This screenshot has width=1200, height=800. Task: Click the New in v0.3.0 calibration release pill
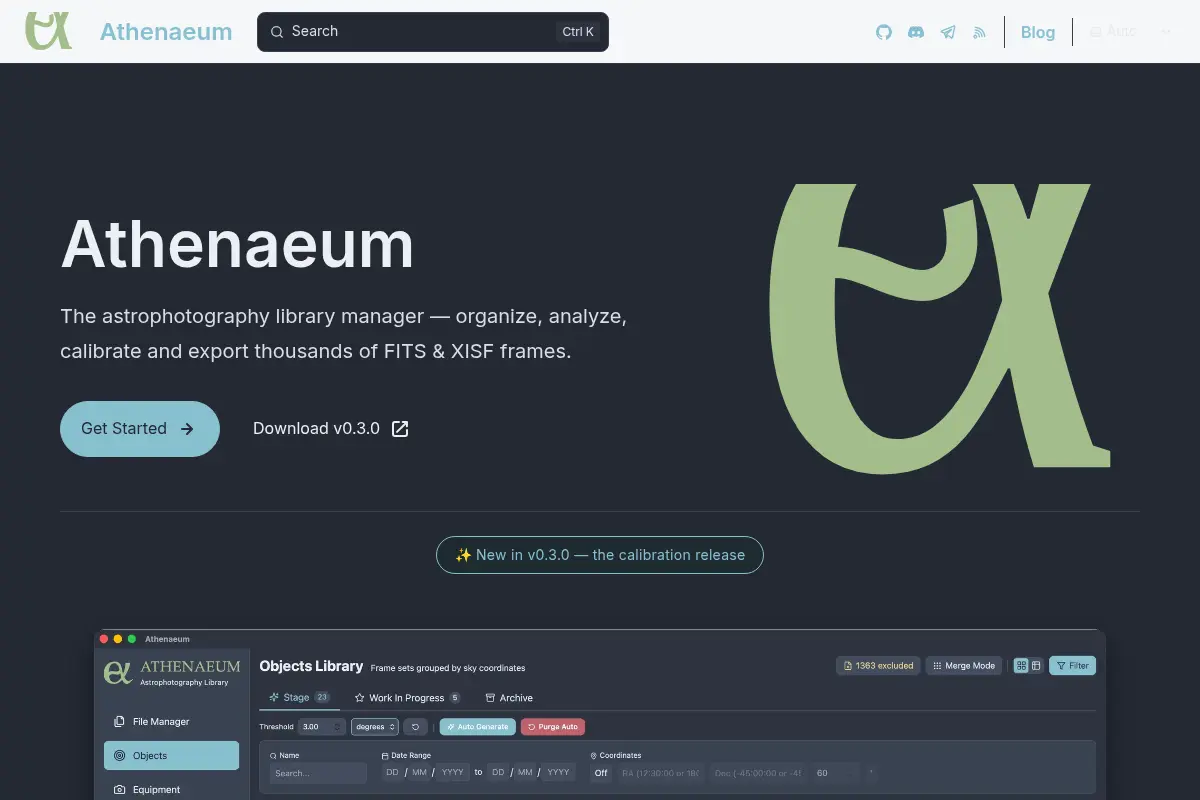click(x=600, y=555)
